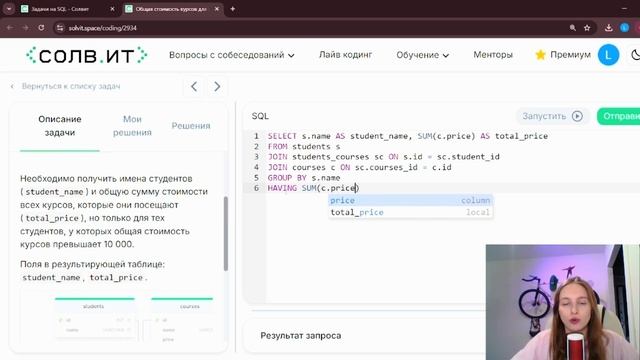
Task: Run the query with Запустить button
Action: pos(552,116)
